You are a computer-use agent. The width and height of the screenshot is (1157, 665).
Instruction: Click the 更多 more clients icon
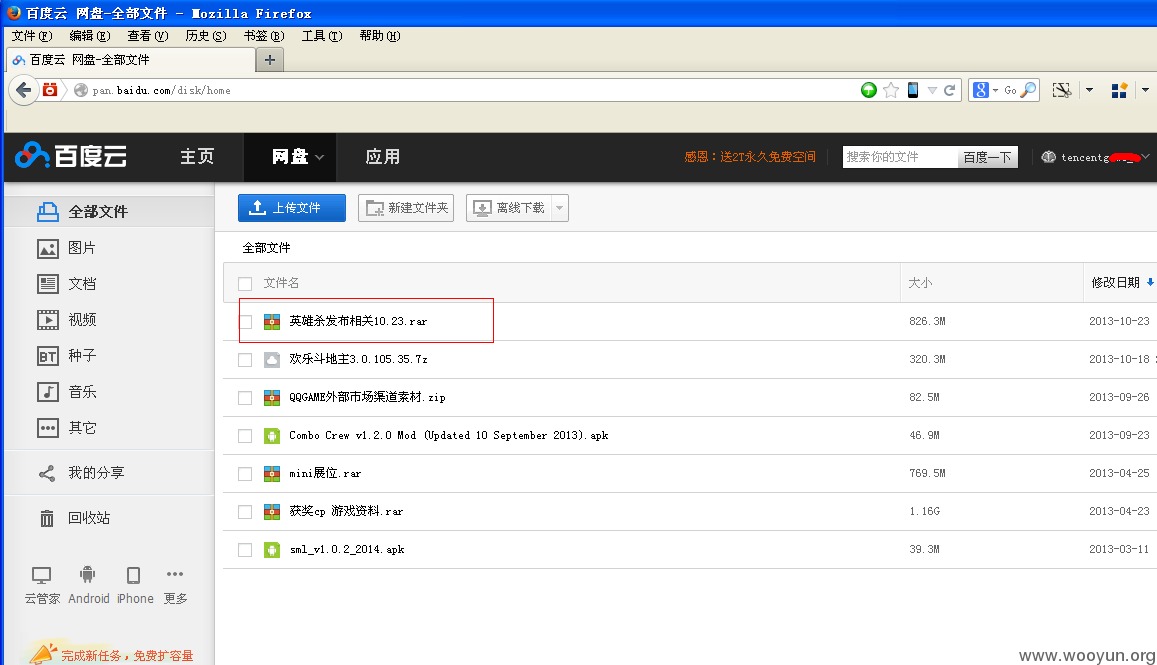point(175,574)
